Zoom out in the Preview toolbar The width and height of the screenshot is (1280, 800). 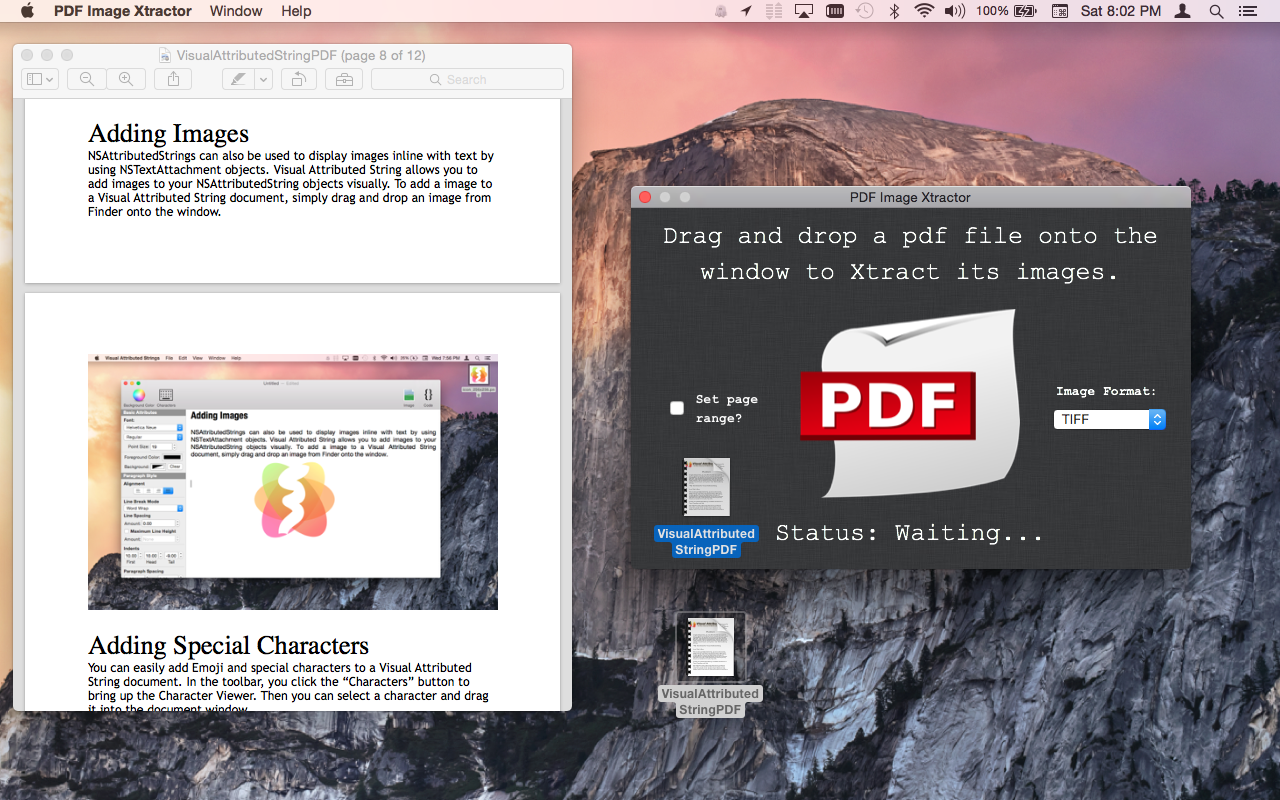tap(87, 79)
